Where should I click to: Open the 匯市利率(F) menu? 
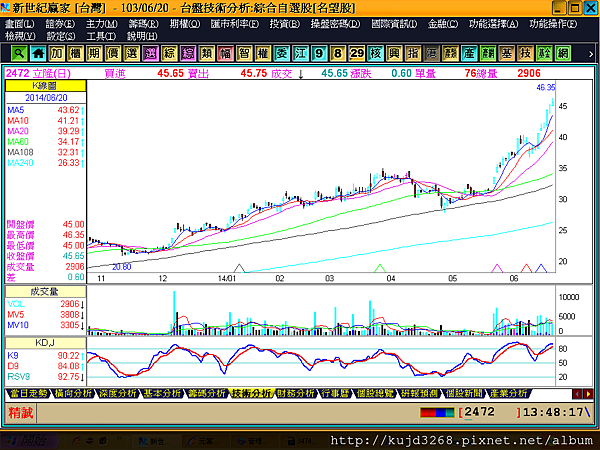click(235, 24)
